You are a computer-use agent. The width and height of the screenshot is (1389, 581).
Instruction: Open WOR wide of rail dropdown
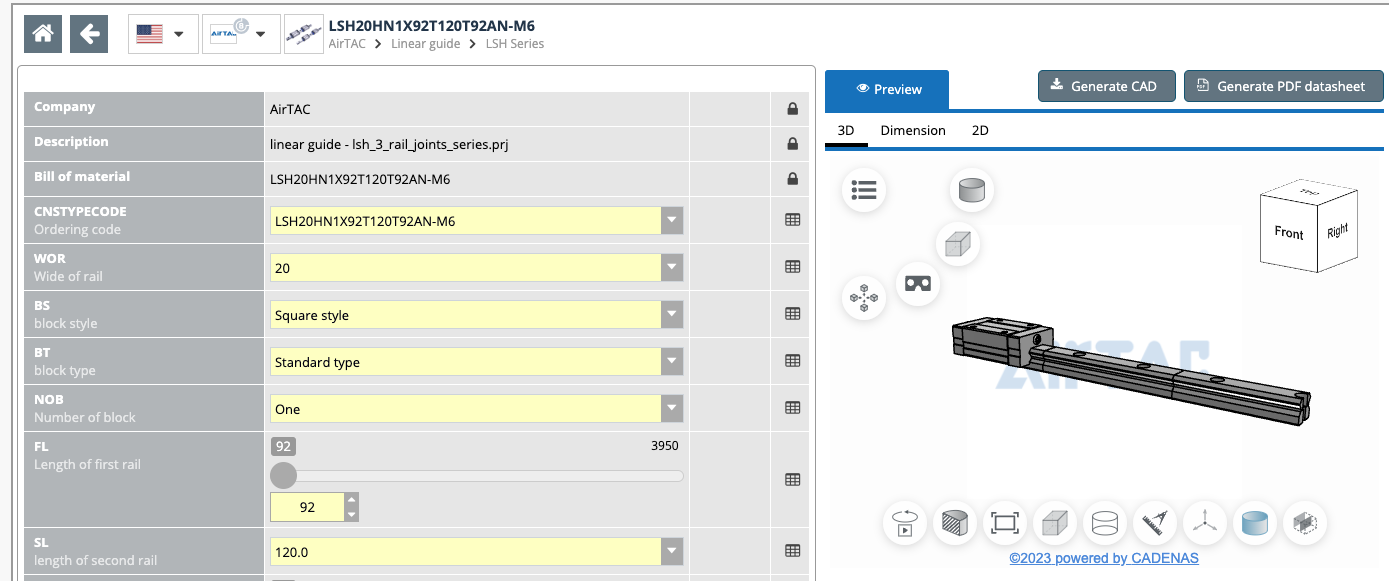477,268
